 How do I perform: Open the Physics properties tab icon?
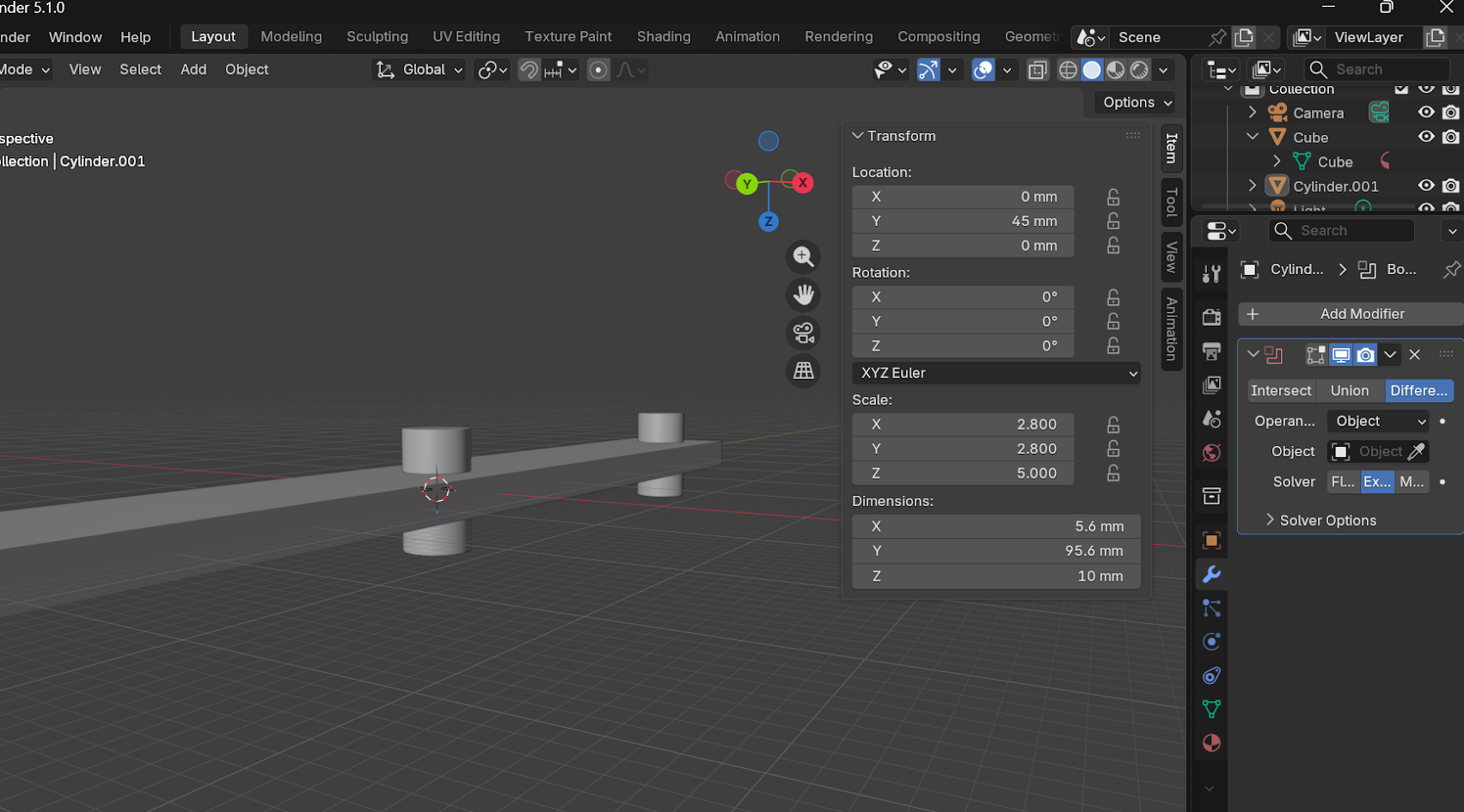tap(1211, 642)
